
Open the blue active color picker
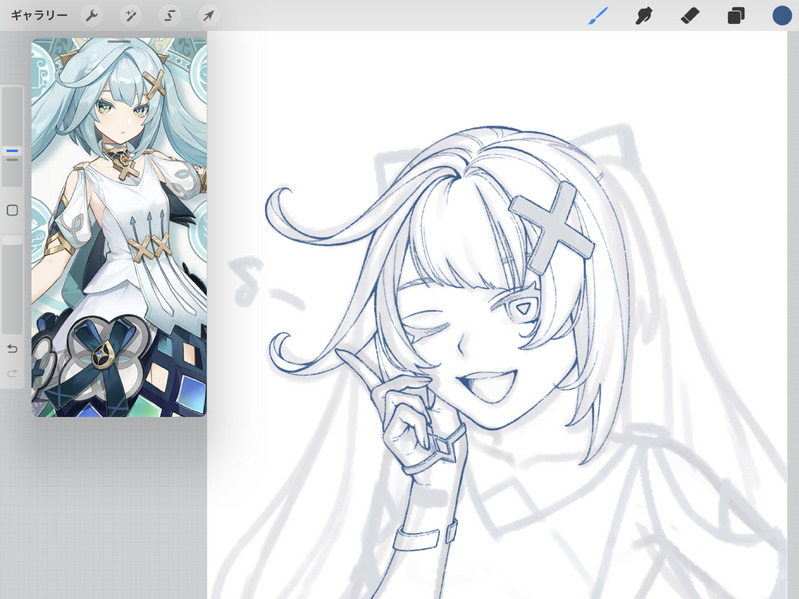(782, 15)
